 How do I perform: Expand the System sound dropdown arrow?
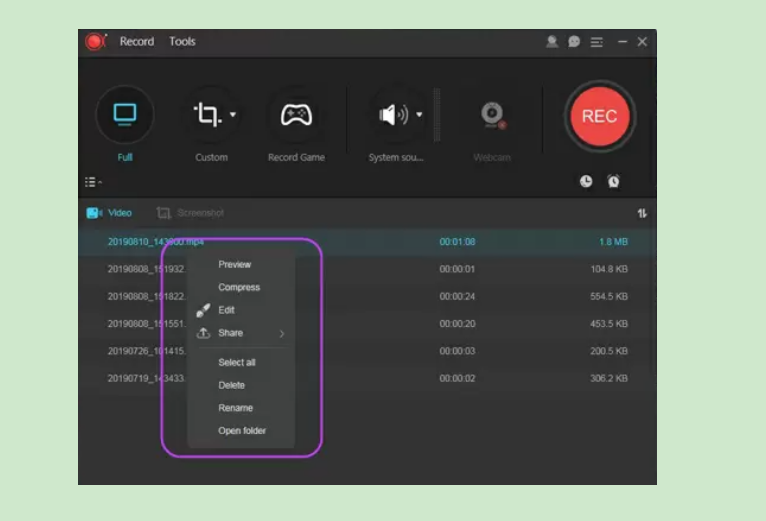tap(419, 115)
